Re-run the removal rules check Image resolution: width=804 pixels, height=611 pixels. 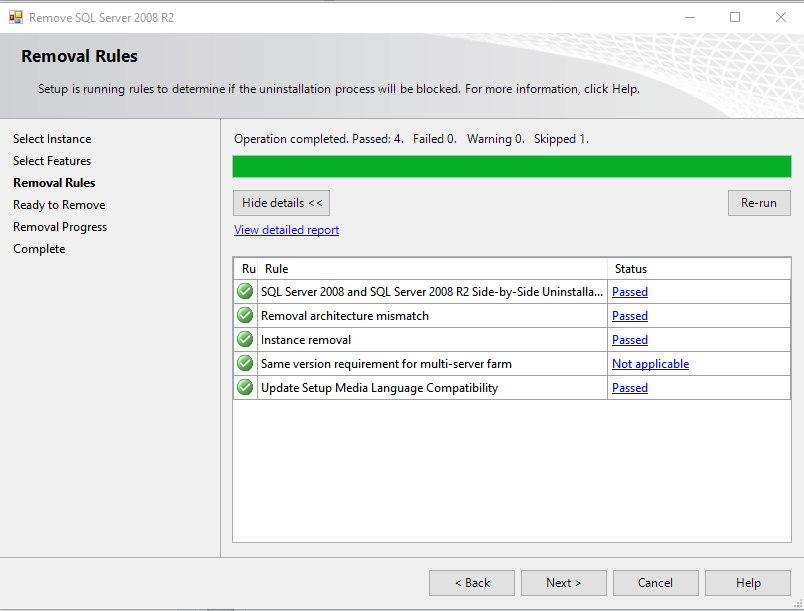click(758, 203)
